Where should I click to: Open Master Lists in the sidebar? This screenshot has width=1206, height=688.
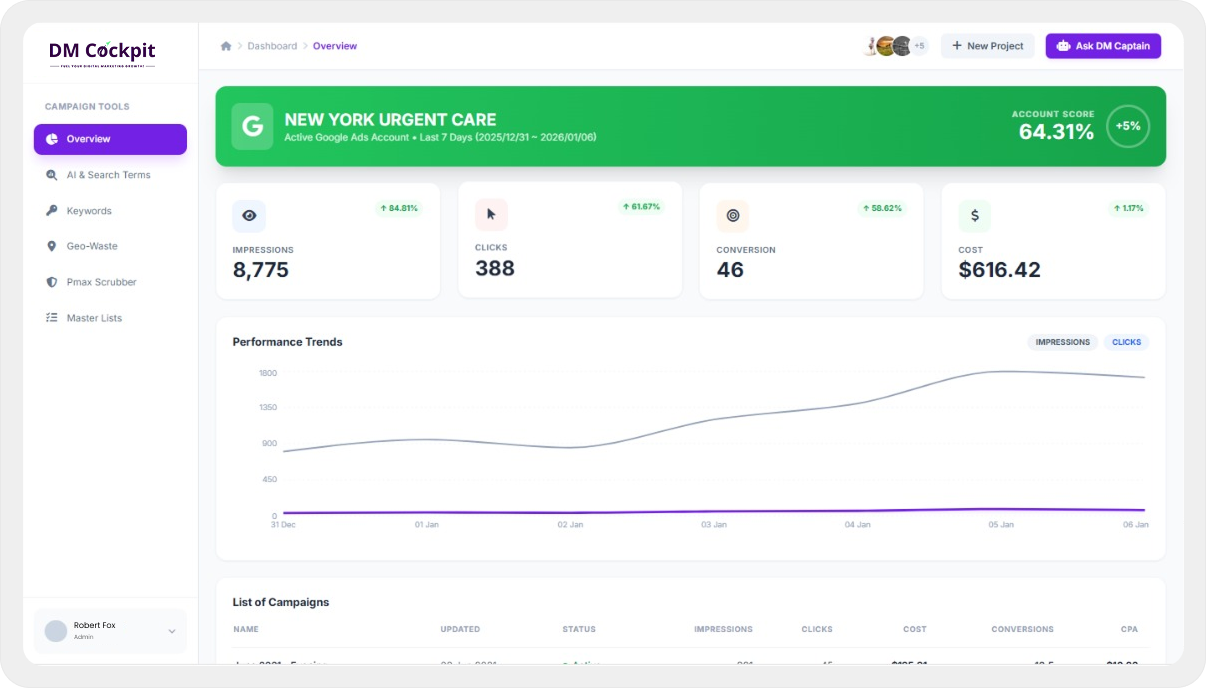94,318
